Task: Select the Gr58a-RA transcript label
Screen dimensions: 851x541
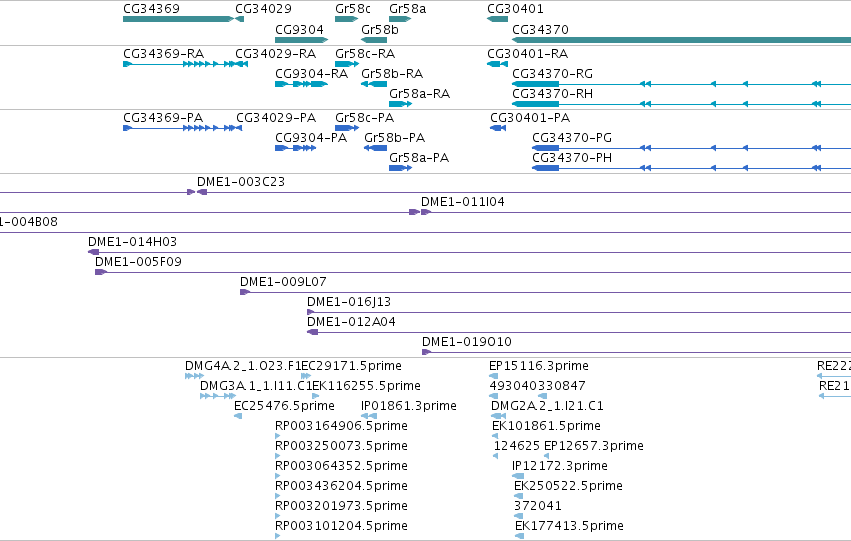Action: tap(420, 94)
